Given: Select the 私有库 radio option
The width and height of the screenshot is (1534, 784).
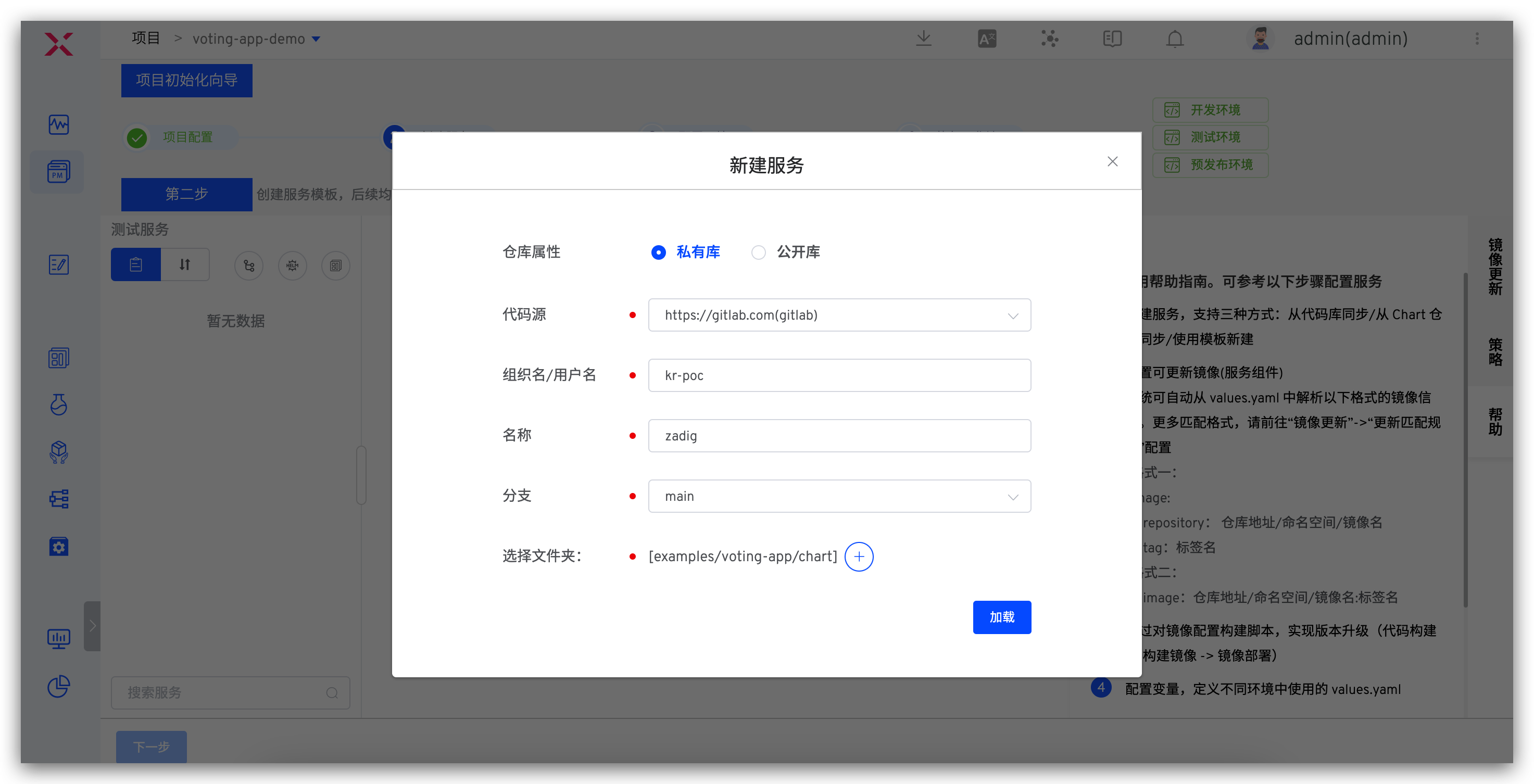Looking at the screenshot, I should click(x=659, y=252).
